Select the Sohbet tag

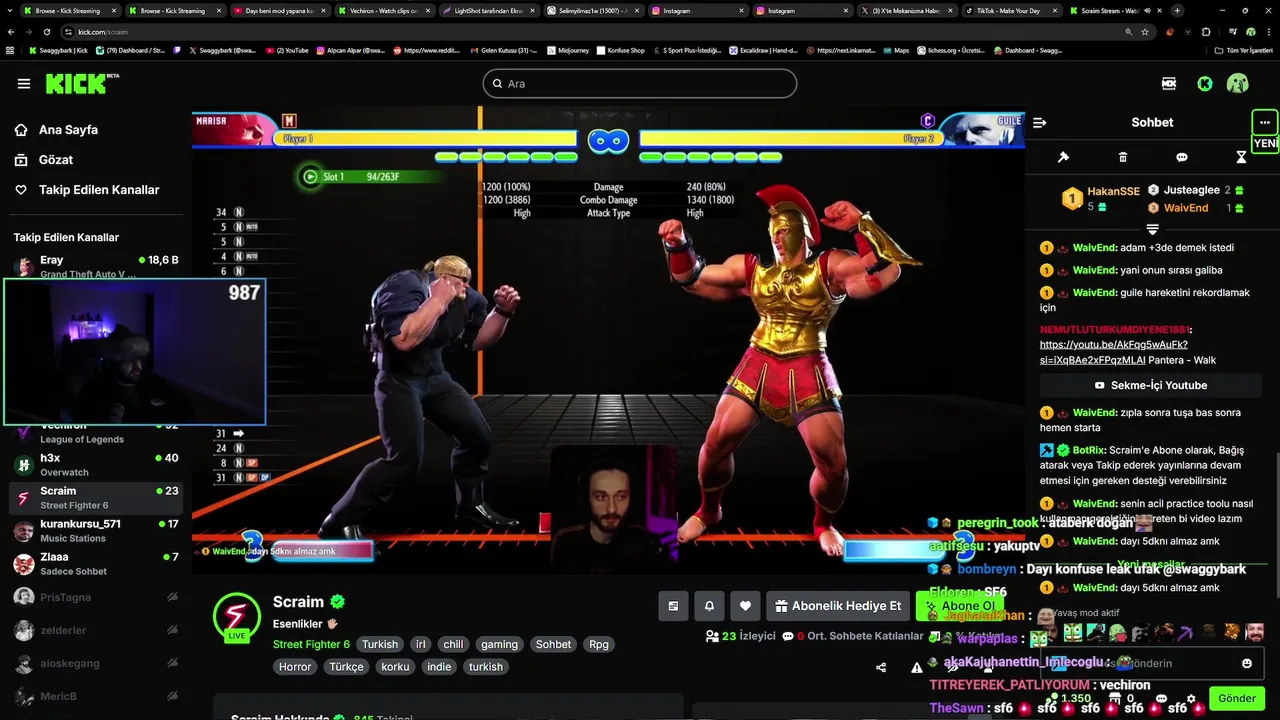pos(553,644)
